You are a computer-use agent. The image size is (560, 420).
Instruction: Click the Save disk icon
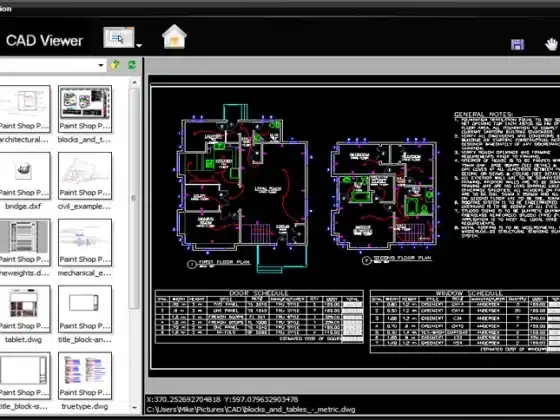point(517,44)
